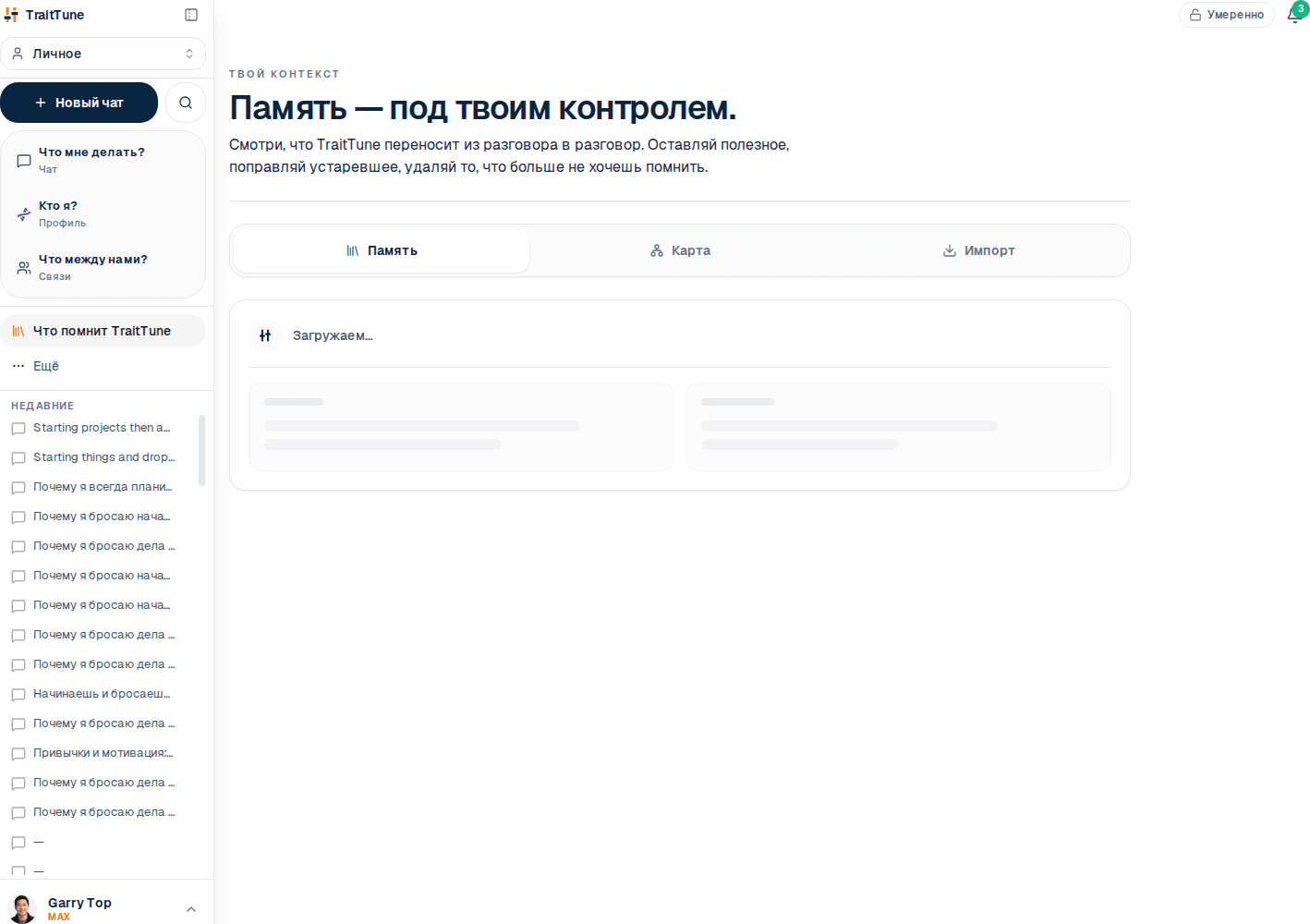Select Что помнит TraitTune in the sidebar
Screen dimensions: 1310x924
pos(103,331)
